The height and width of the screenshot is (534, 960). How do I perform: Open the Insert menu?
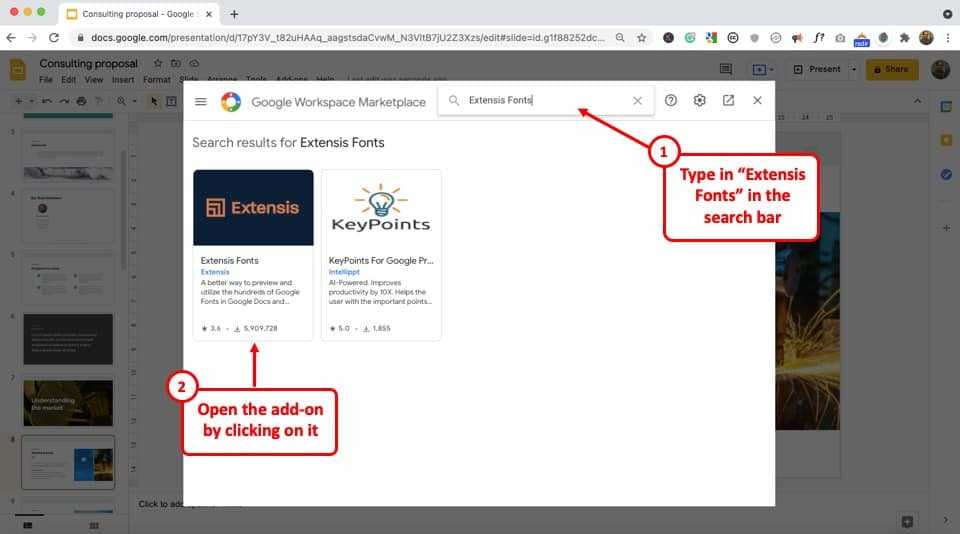(x=123, y=79)
